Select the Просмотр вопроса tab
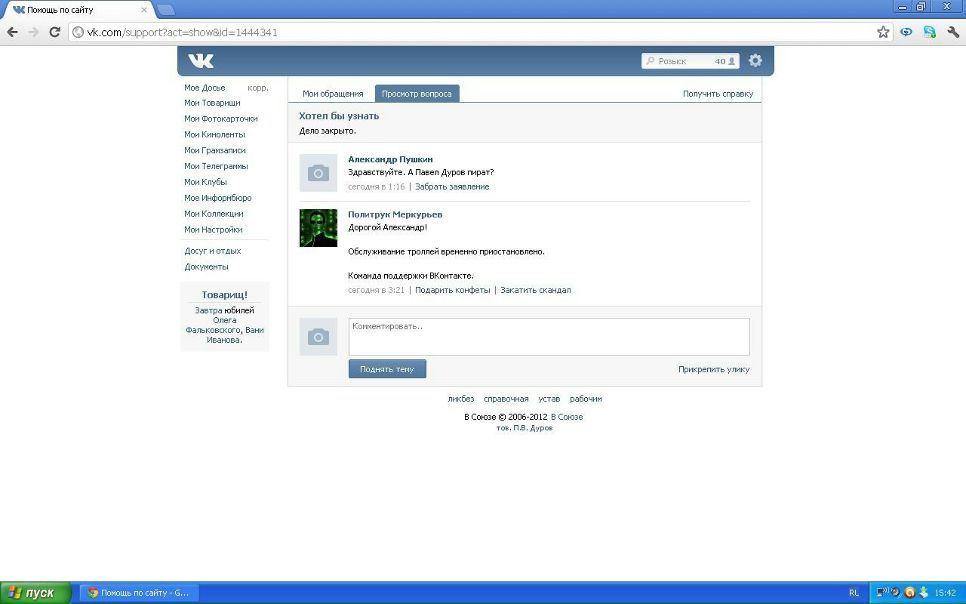Image resolution: width=966 pixels, height=604 pixels. coord(417,94)
